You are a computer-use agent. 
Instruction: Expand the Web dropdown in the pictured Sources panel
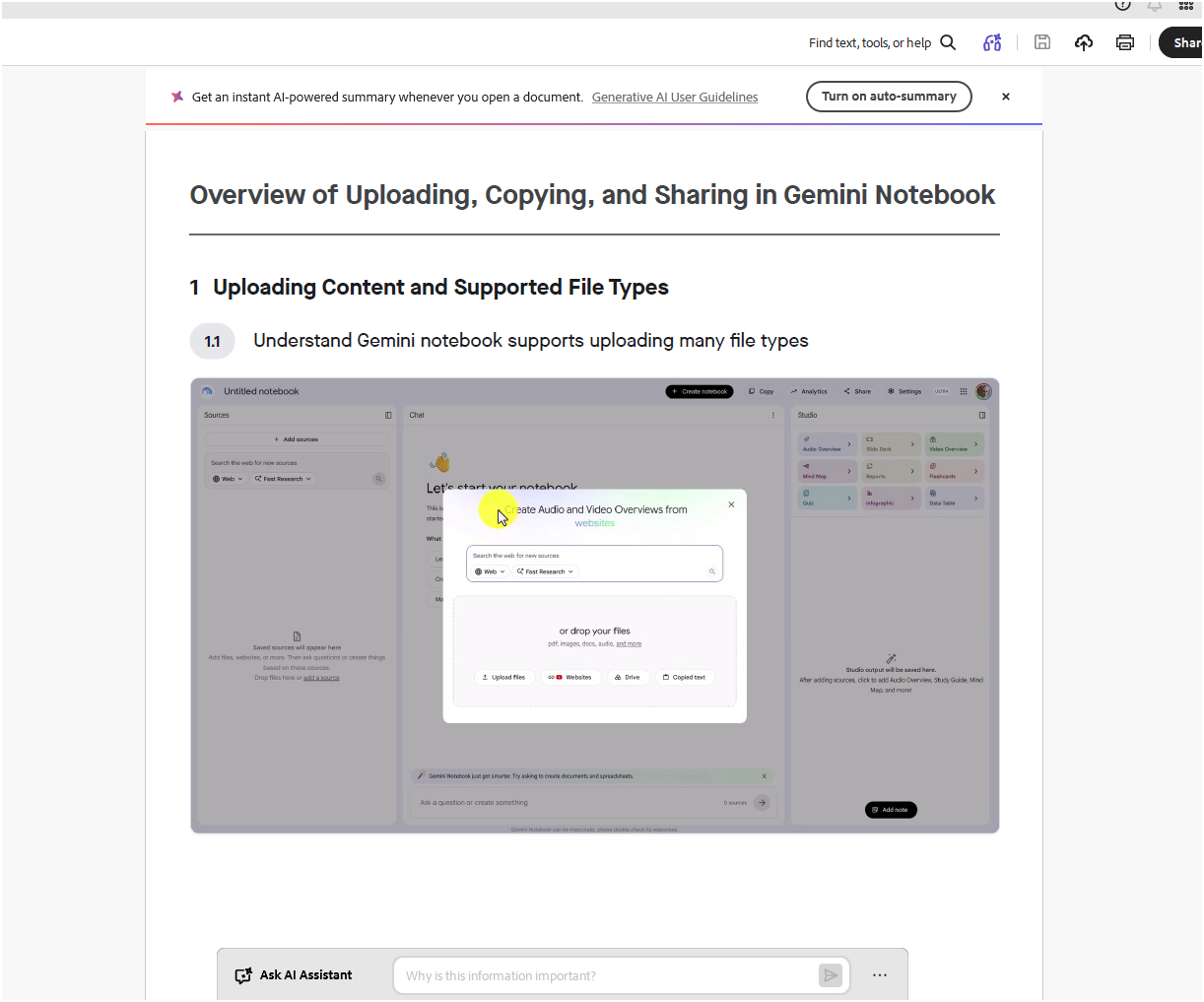228,479
